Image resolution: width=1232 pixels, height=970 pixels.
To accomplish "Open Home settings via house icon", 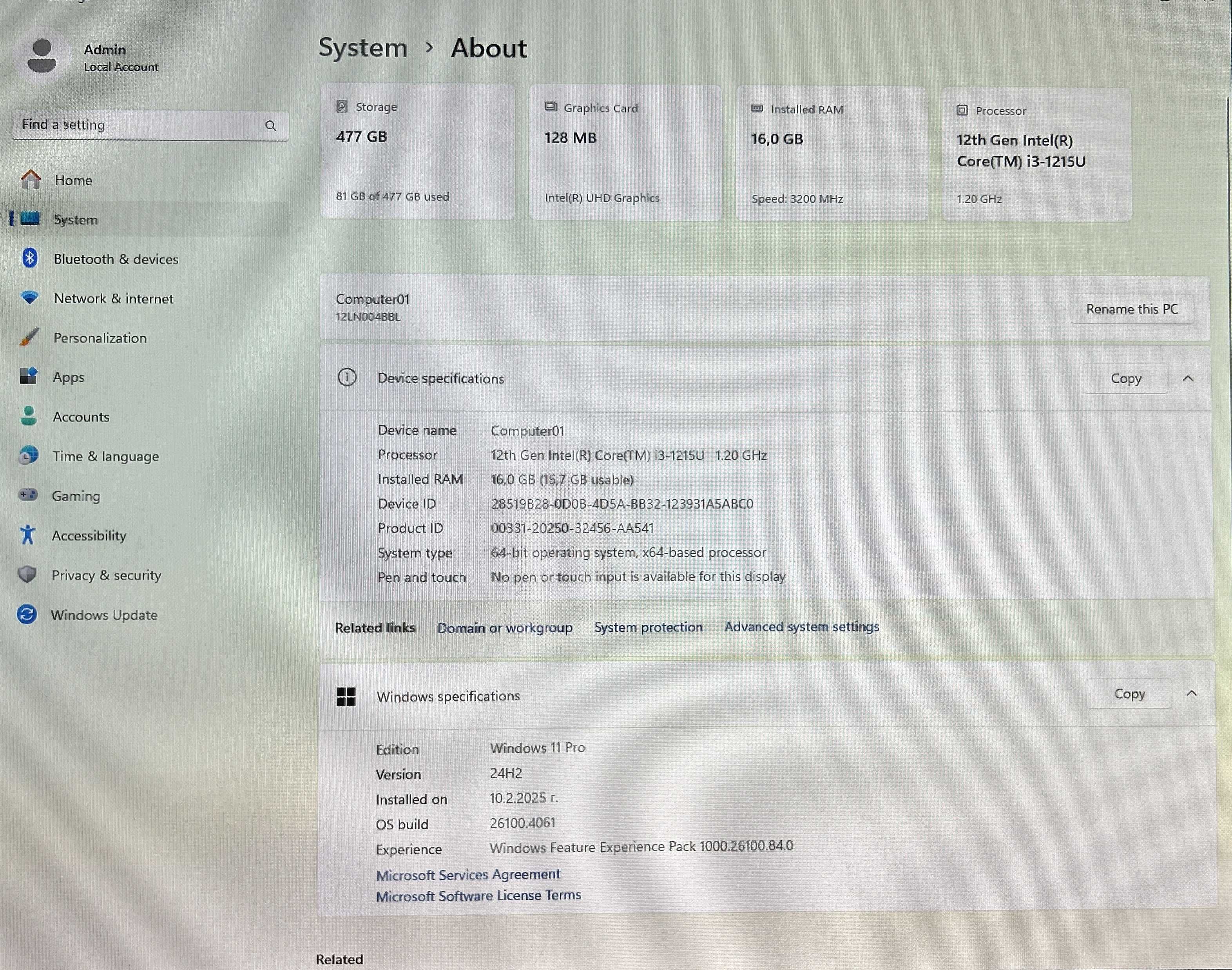I will click(31, 179).
